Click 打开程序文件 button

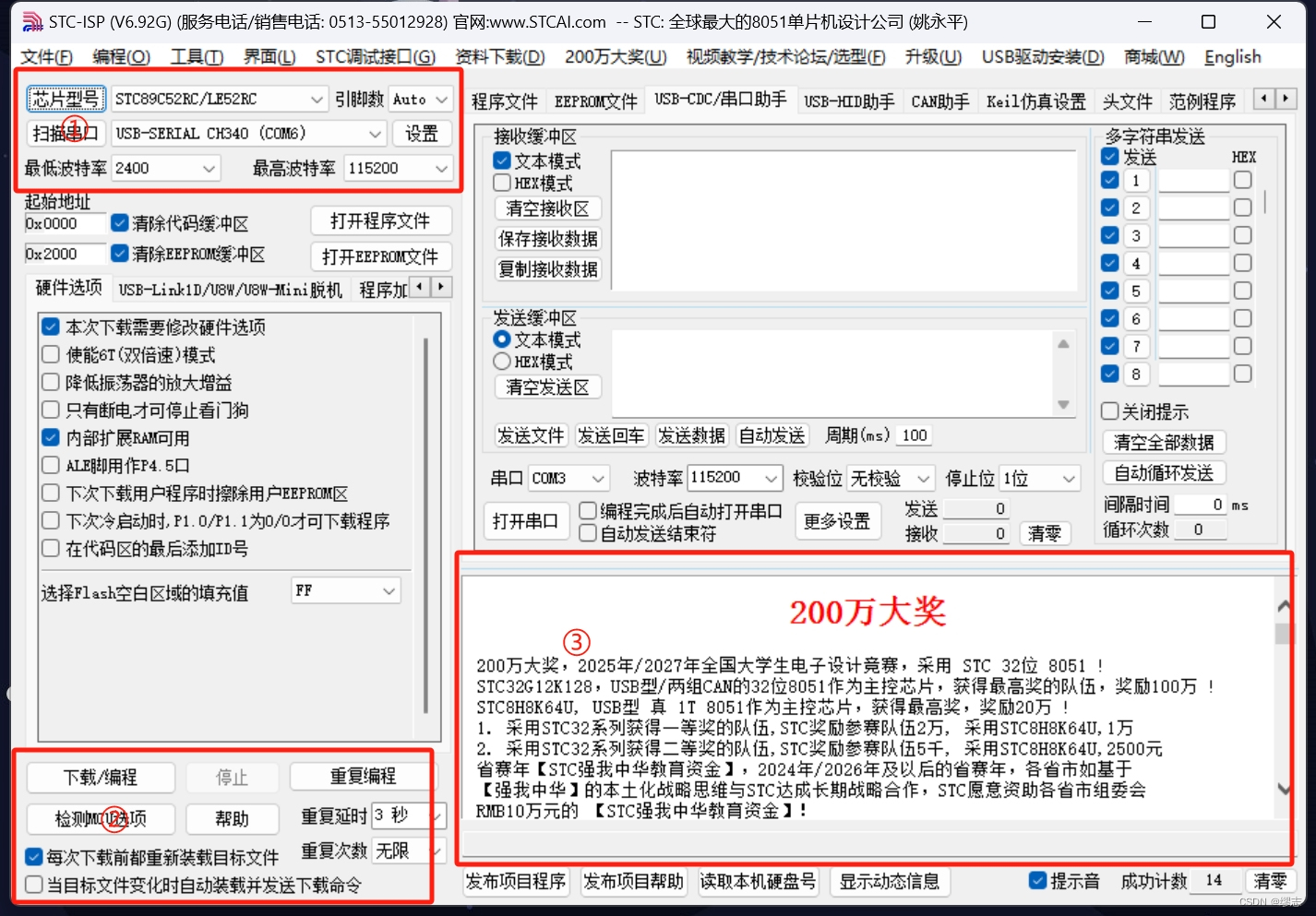click(x=380, y=221)
